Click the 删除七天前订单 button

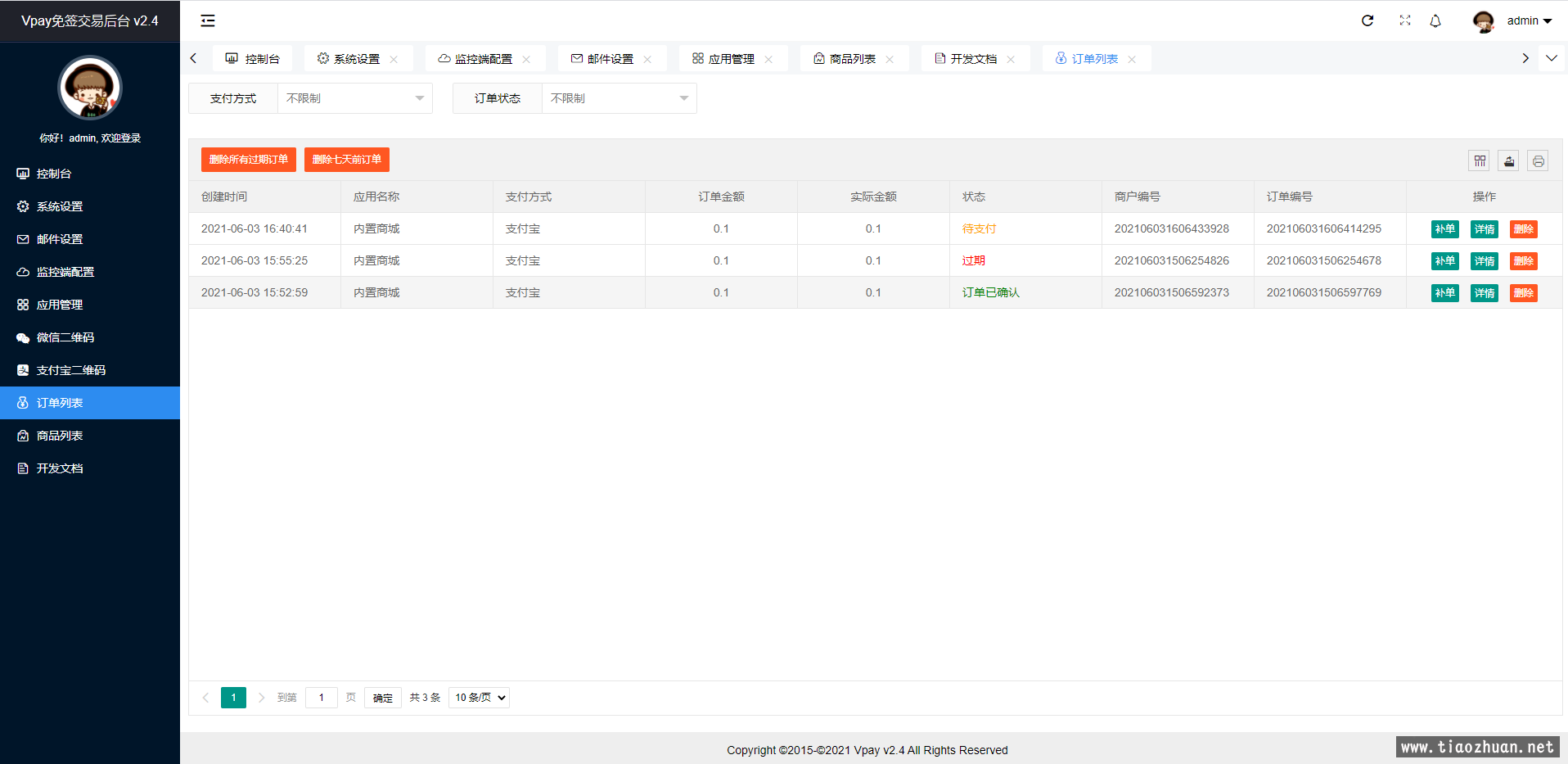pyautogui.click(x=346, y=160)
